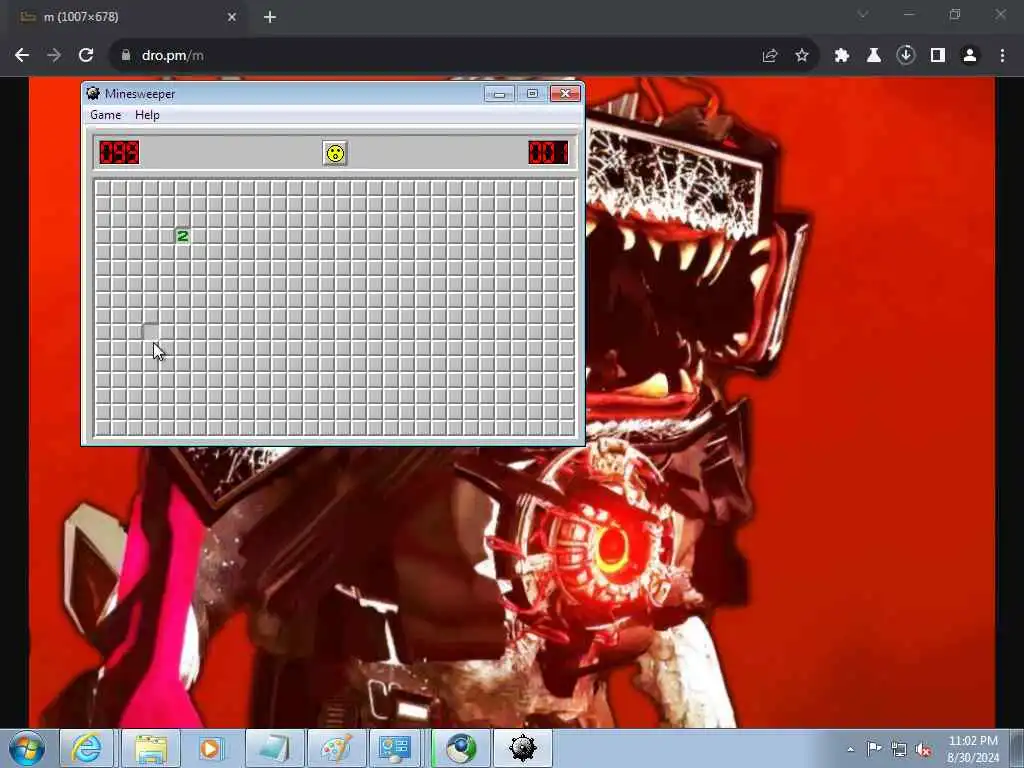Click the muted volume tray icon
The width and height of the screenshot is (1024, 768).
923,750
